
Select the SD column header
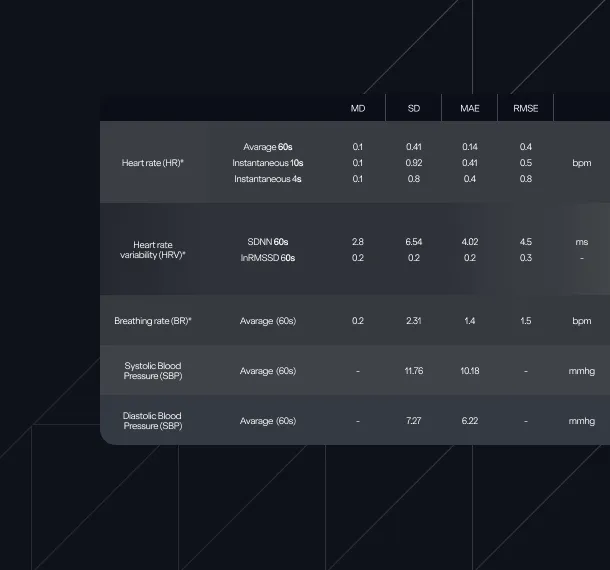click(414, 109)
